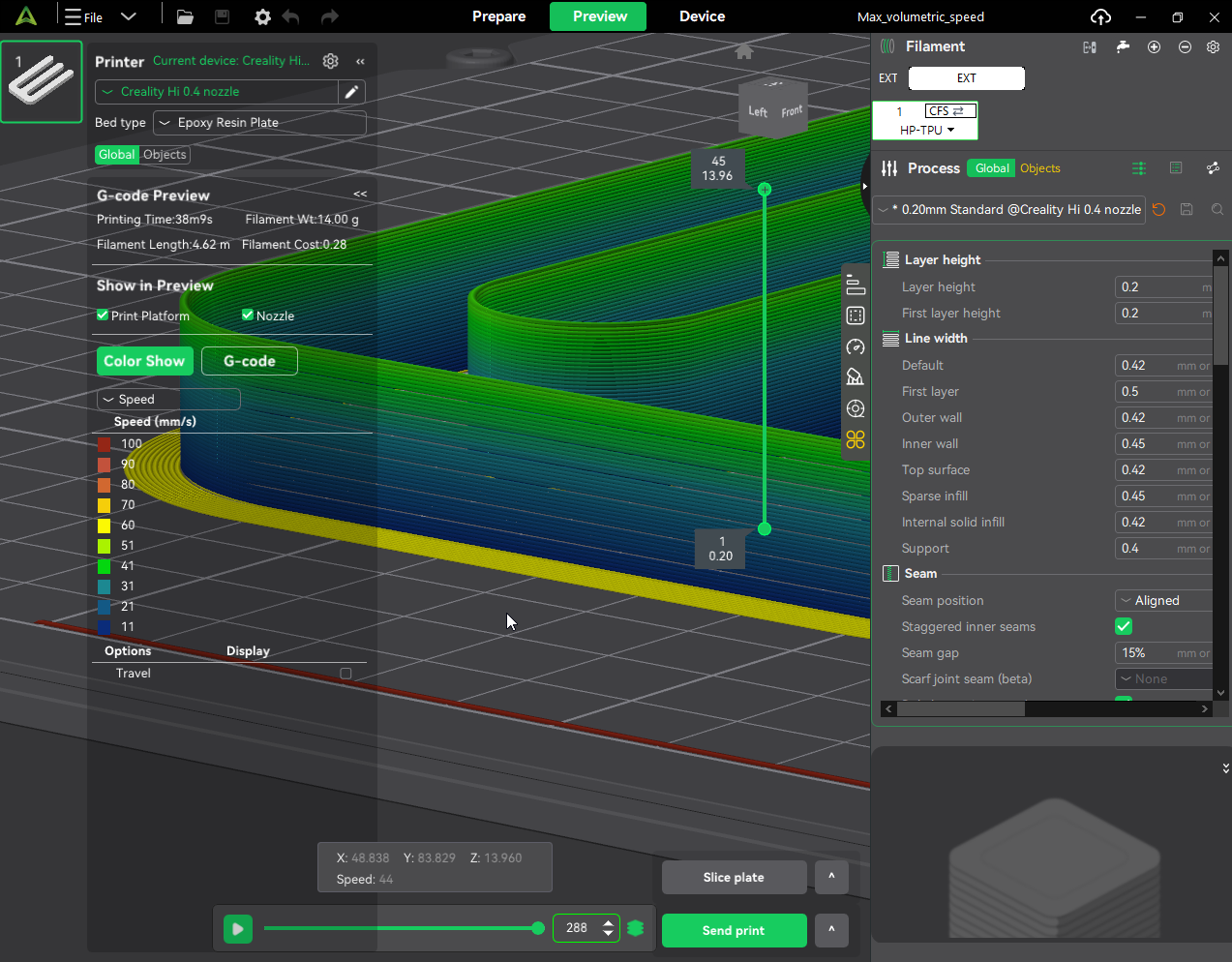Open the Speed color scheme dropdown
Screen dimensions: 1232x962
(x=168, y=400)
